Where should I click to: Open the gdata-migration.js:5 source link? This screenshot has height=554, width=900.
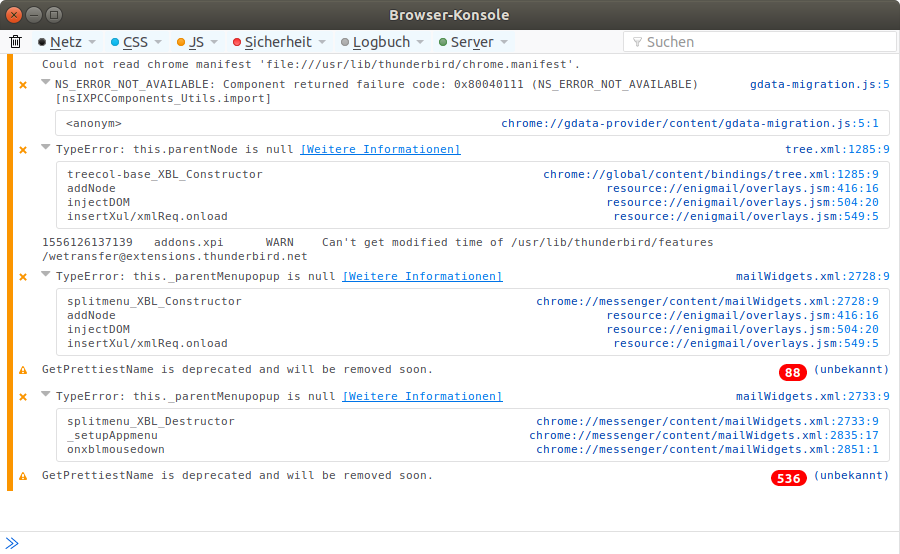[x=819, y=84]
